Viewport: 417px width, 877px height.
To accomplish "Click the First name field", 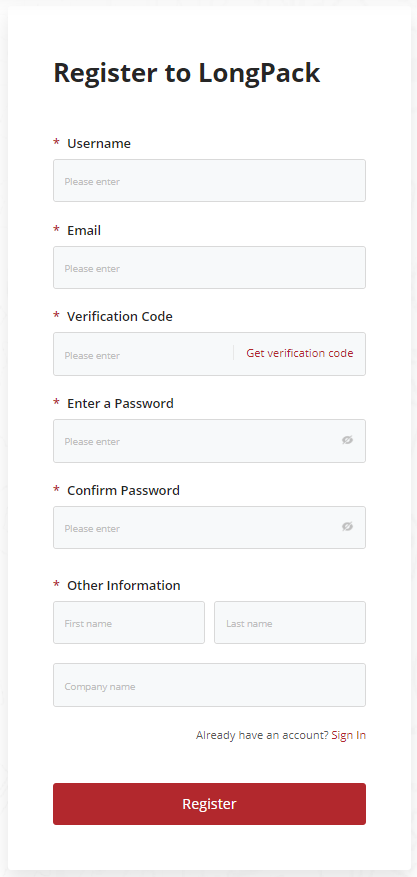I will [x=129, y=623].
